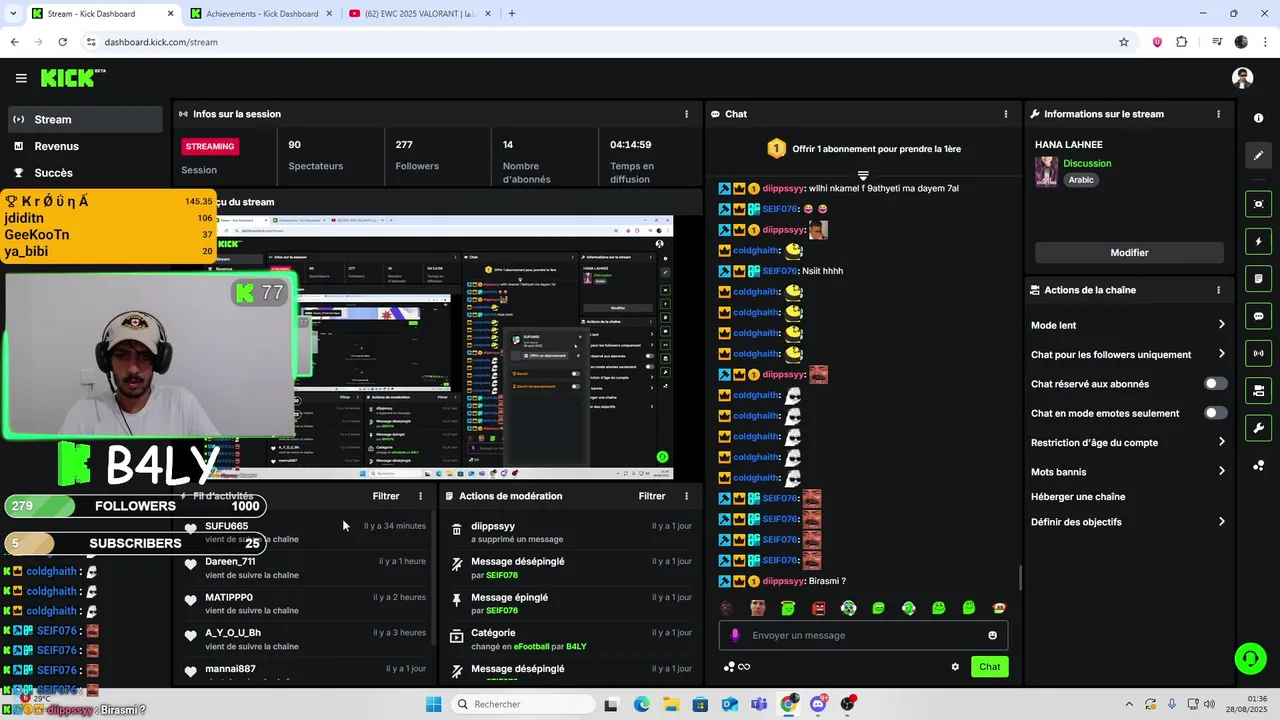The height and width of the screenshot is (720, 1280).
Task: Click the lightning bolt icon in right sidebar
Action: coord(1258,241)
